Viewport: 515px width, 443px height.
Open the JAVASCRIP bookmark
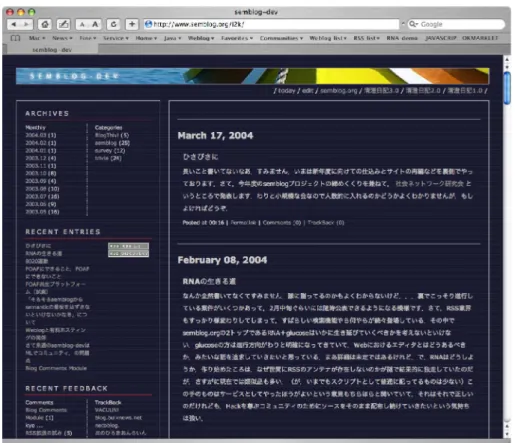tap(441, 38)
